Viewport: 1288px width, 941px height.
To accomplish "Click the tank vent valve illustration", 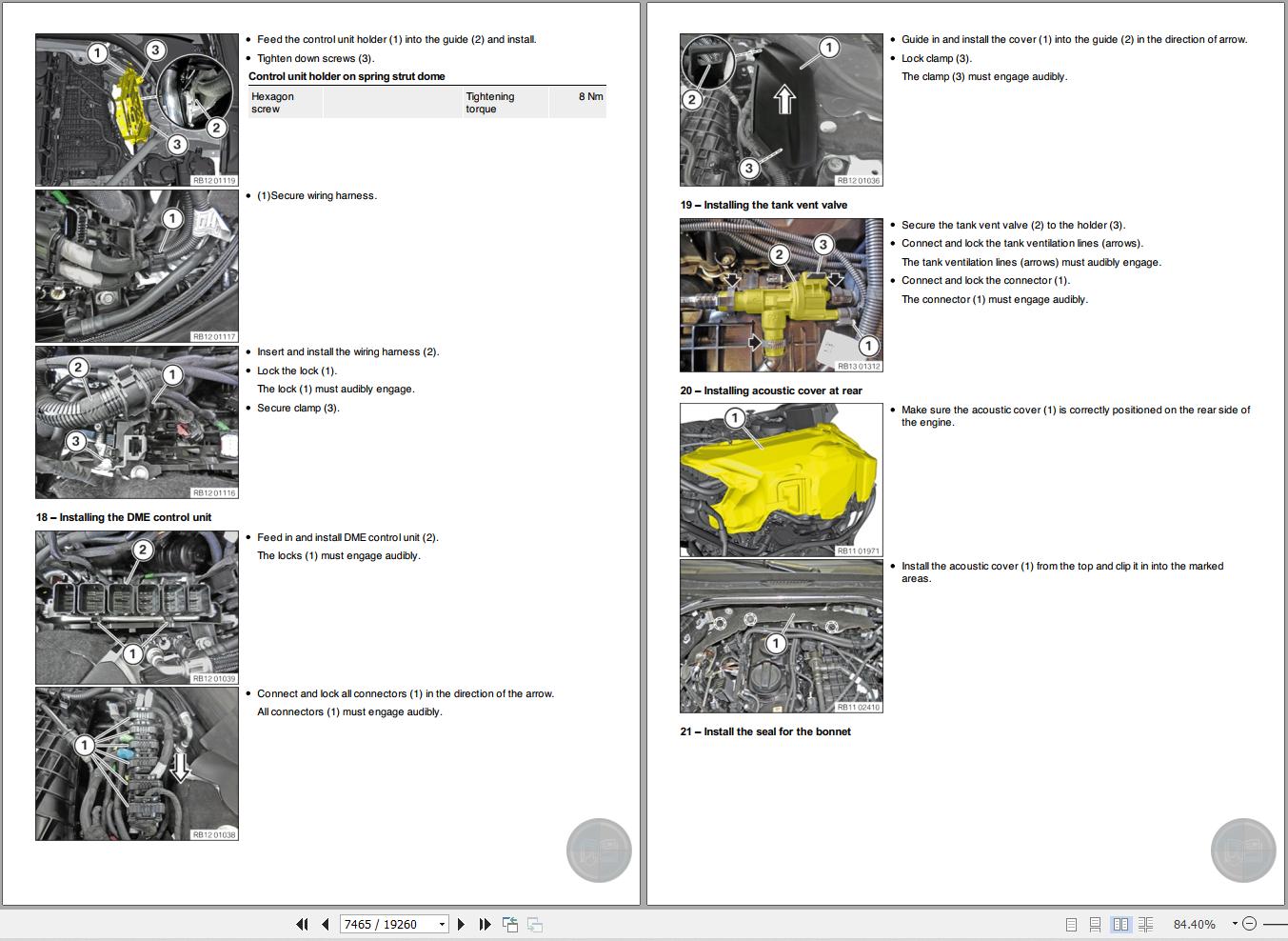I will pos(781,293).
